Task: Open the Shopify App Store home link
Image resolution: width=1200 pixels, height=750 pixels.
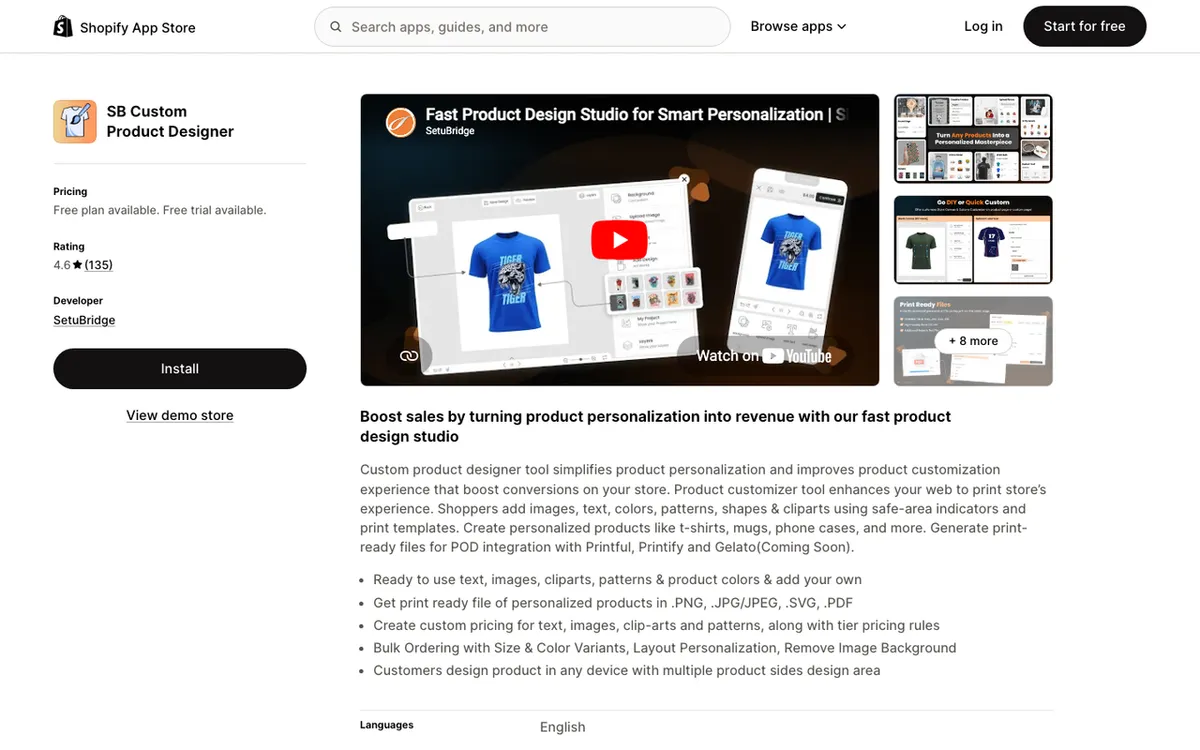Action: pyautogui.click(x=125, y=27)
